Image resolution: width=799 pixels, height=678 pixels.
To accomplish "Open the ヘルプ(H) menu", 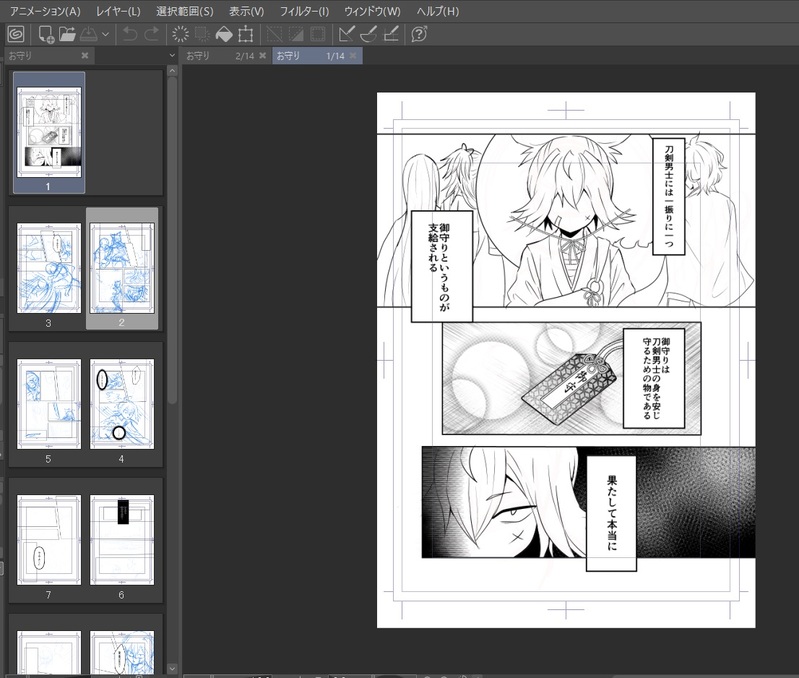I will [x=438, y=11].
